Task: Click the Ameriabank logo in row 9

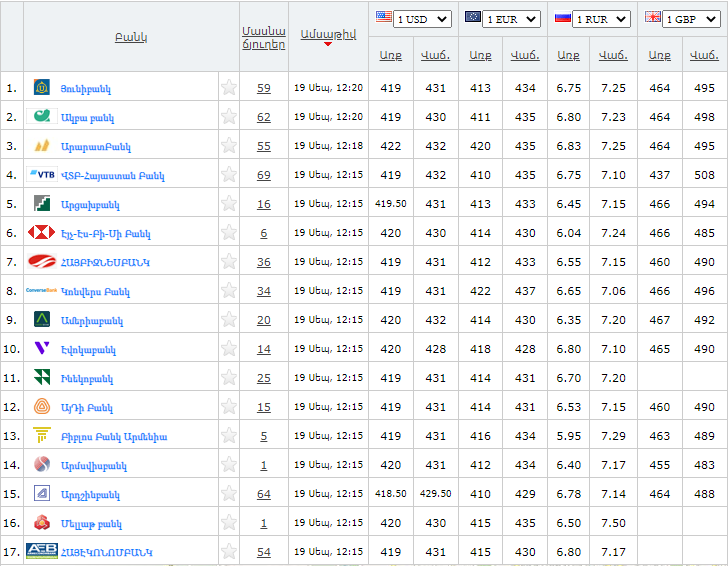Action: [42, 320]
